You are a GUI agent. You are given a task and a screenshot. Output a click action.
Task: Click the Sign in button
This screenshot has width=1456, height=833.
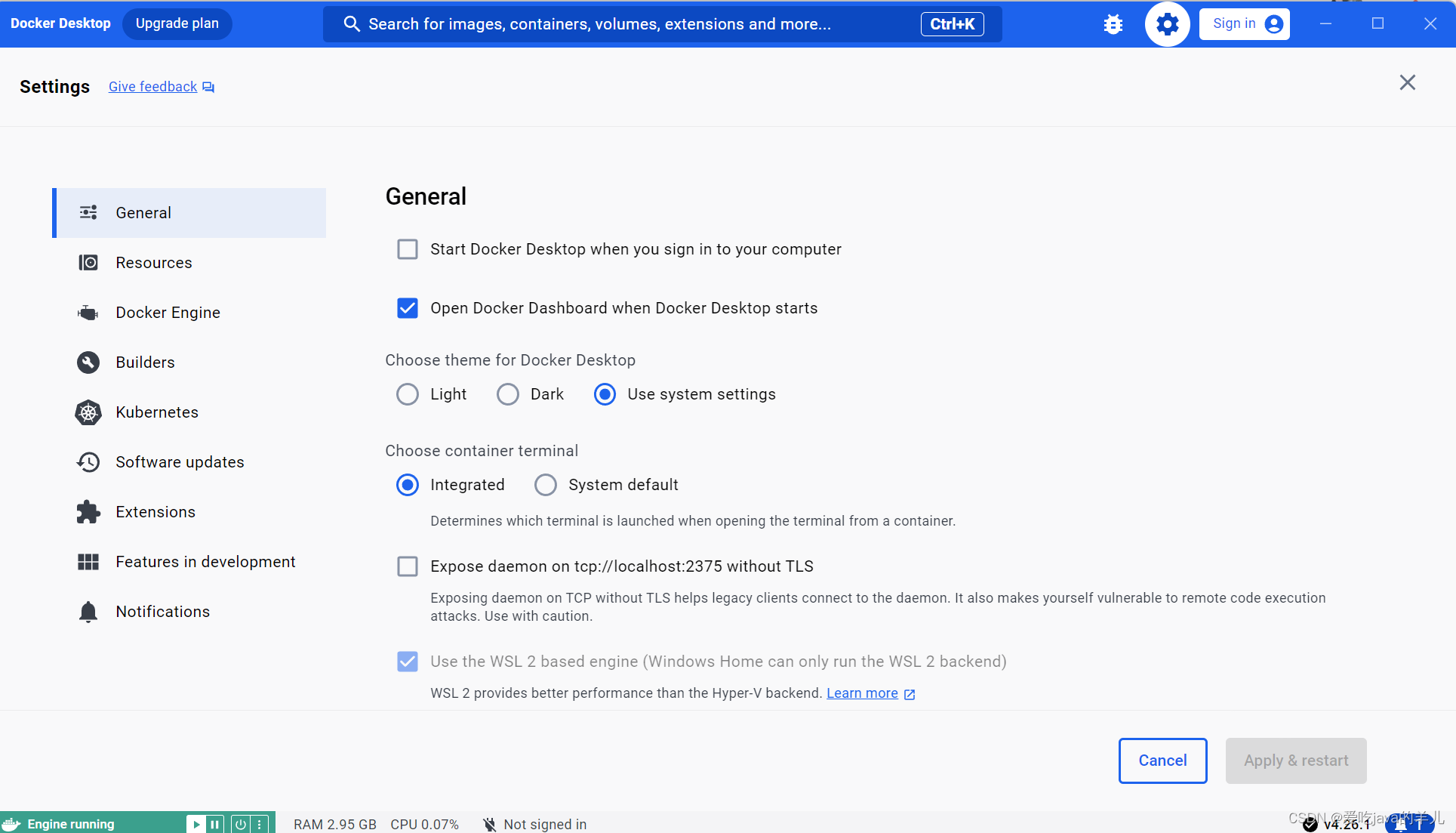pos(1243,23)
